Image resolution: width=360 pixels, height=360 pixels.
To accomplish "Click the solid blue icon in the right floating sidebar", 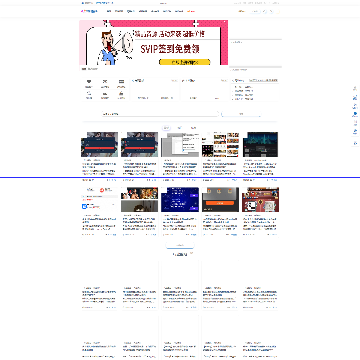I will (355, 114).
